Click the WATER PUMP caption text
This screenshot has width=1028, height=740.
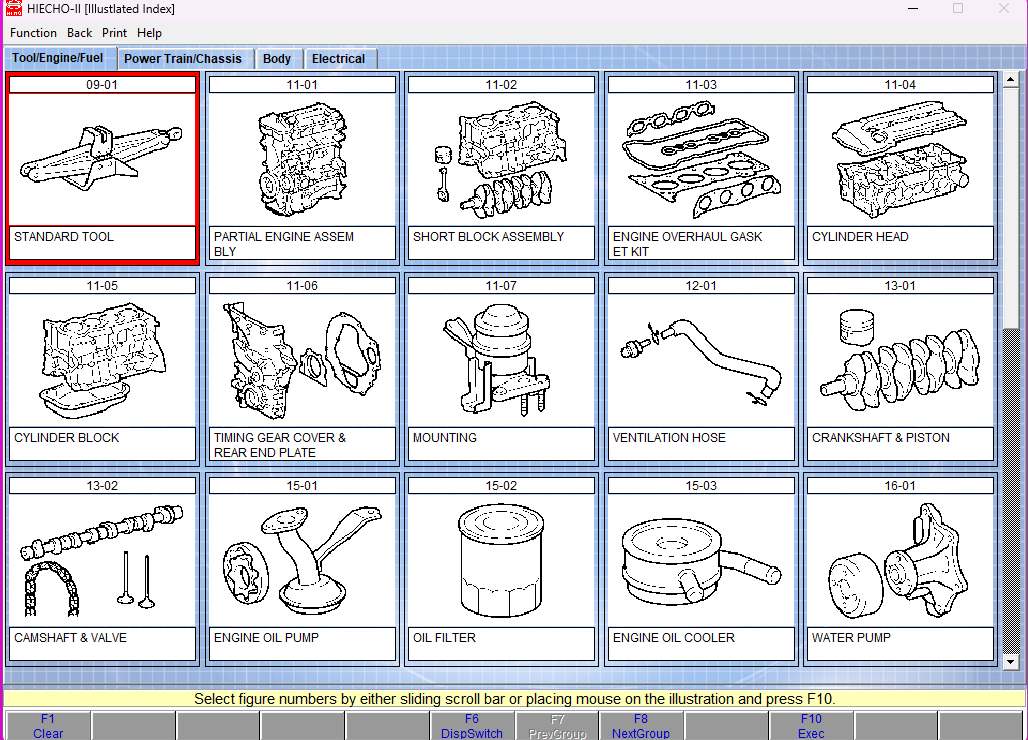(x=851, y=638)
